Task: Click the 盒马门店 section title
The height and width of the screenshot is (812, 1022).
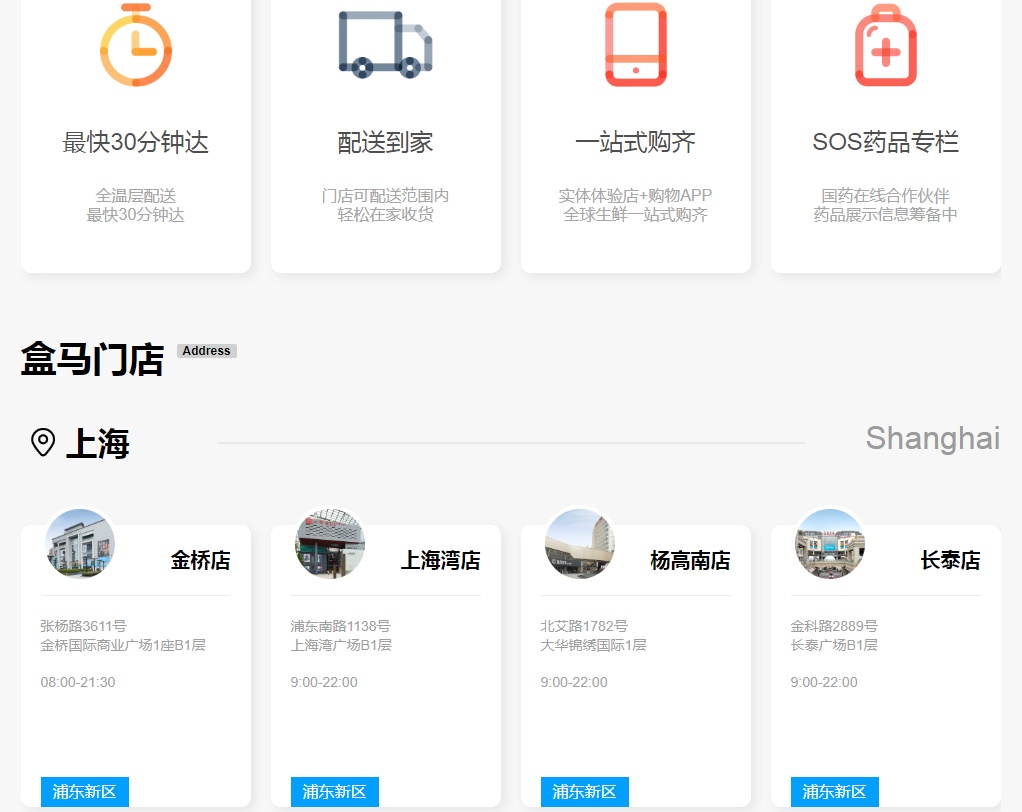Action: [92, 359]
